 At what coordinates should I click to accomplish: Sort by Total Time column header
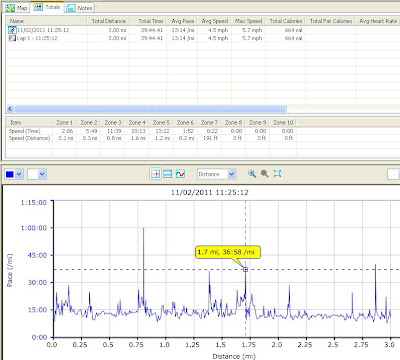click(148, 21)
